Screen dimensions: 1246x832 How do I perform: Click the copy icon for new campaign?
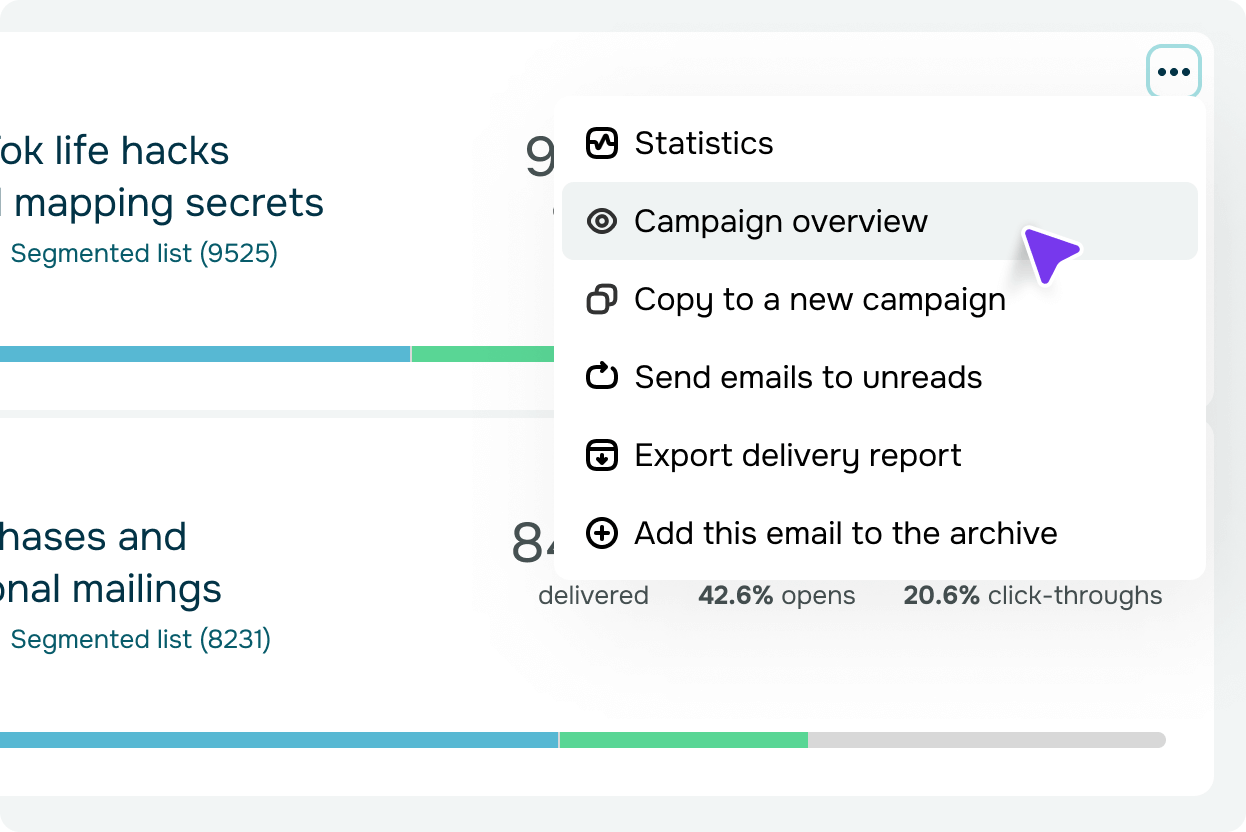(x=601, y=299)
